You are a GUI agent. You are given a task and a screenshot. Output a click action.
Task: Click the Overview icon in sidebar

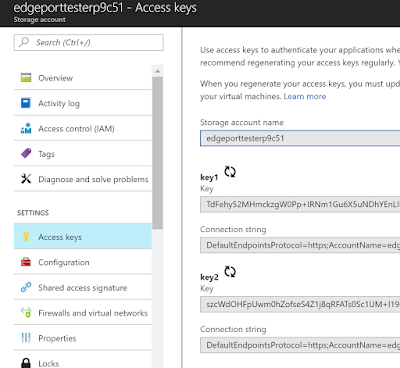[x=26, y=78]
